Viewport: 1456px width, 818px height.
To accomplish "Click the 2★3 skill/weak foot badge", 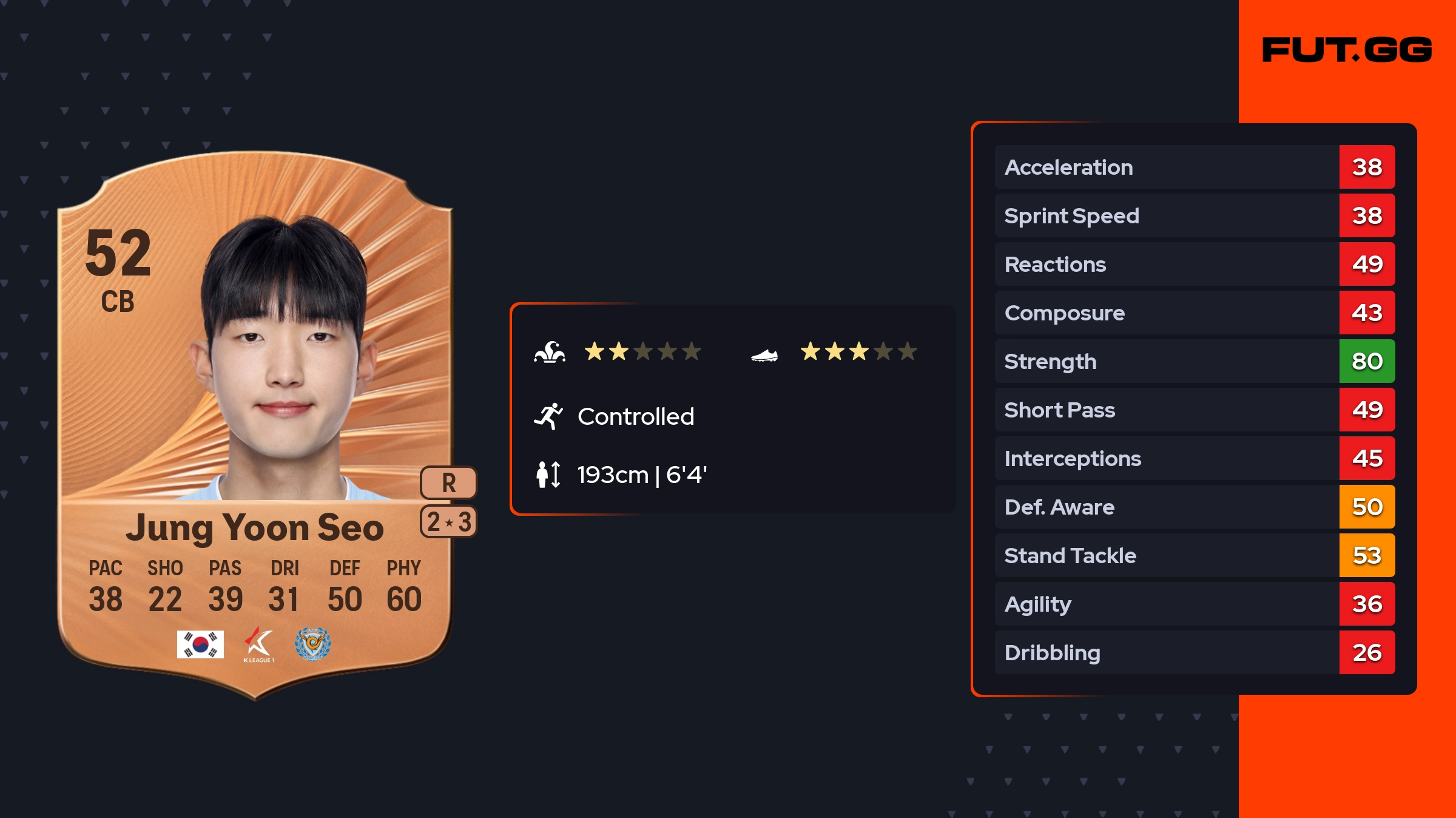I will click(448, 522).
